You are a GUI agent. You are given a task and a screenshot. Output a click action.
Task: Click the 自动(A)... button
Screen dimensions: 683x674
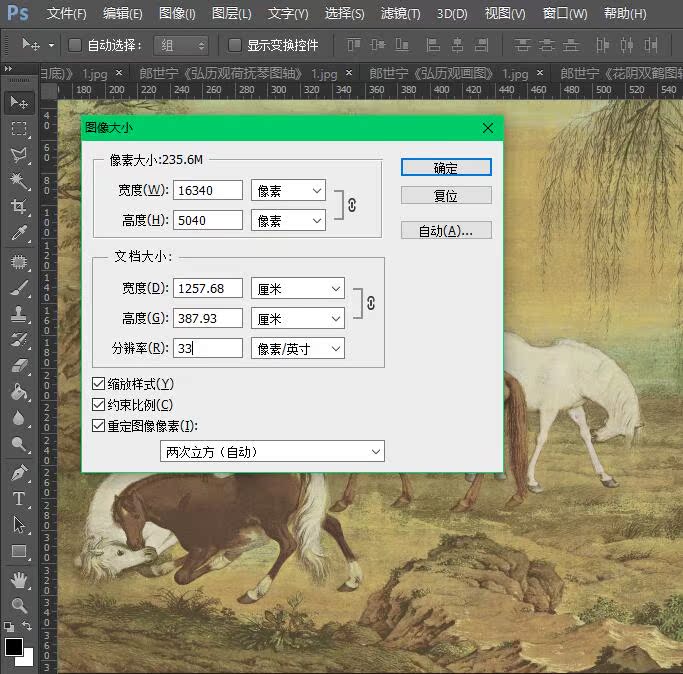pos(446,230)
